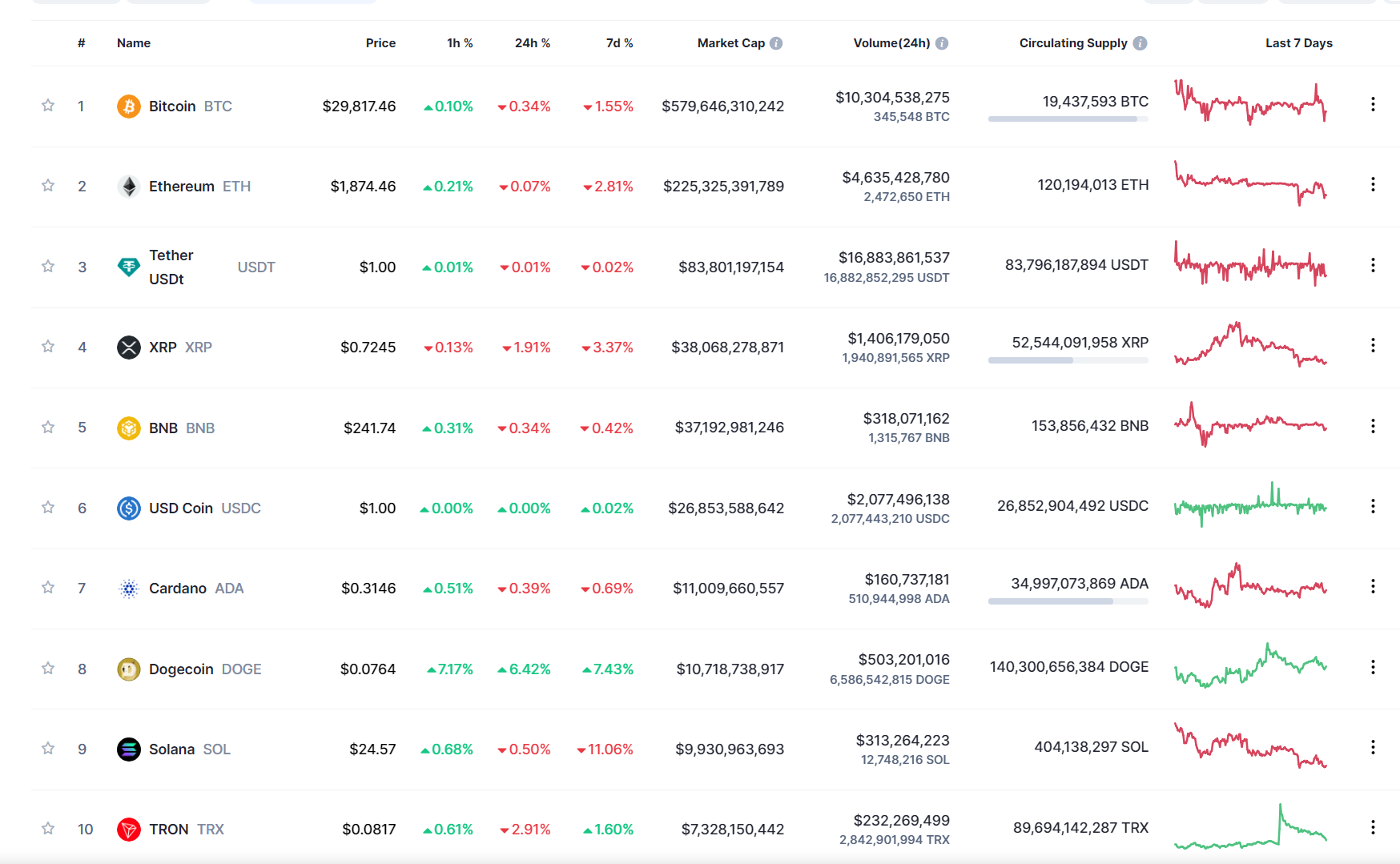1400x864 pixels.
Task: Click the USD Coin logo icon
Action: (x=129, y=508)
